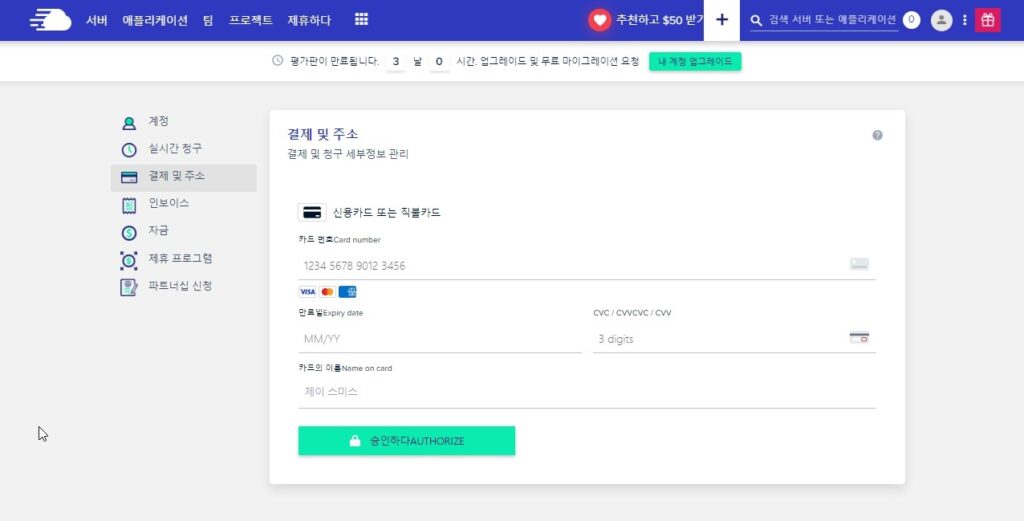The height and width of the screenshot is (521, 1024).
Task: Click the 제휴 프로그램 icon
Action: tap(129, 260)
